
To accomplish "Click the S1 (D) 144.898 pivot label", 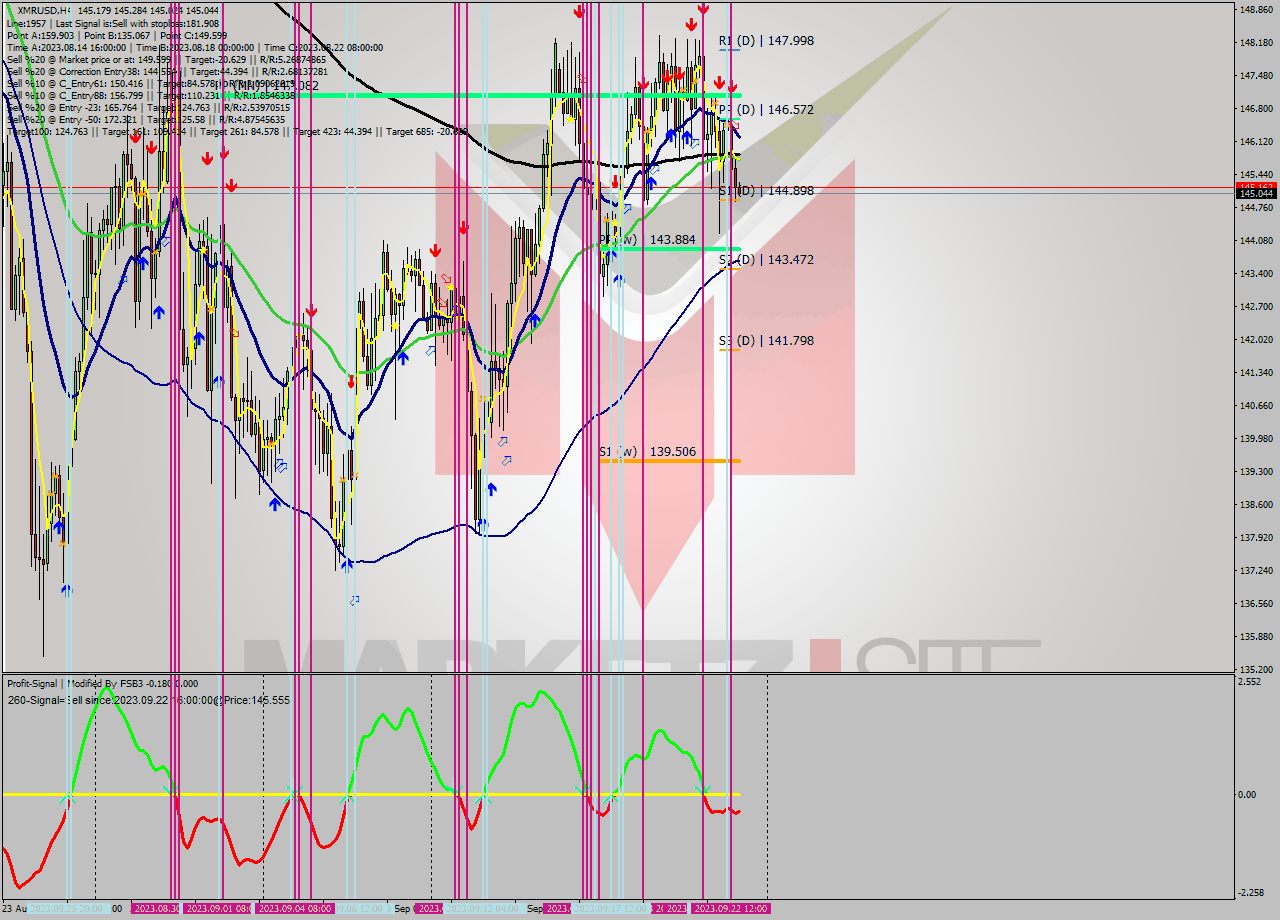I will tap(766, 190).
